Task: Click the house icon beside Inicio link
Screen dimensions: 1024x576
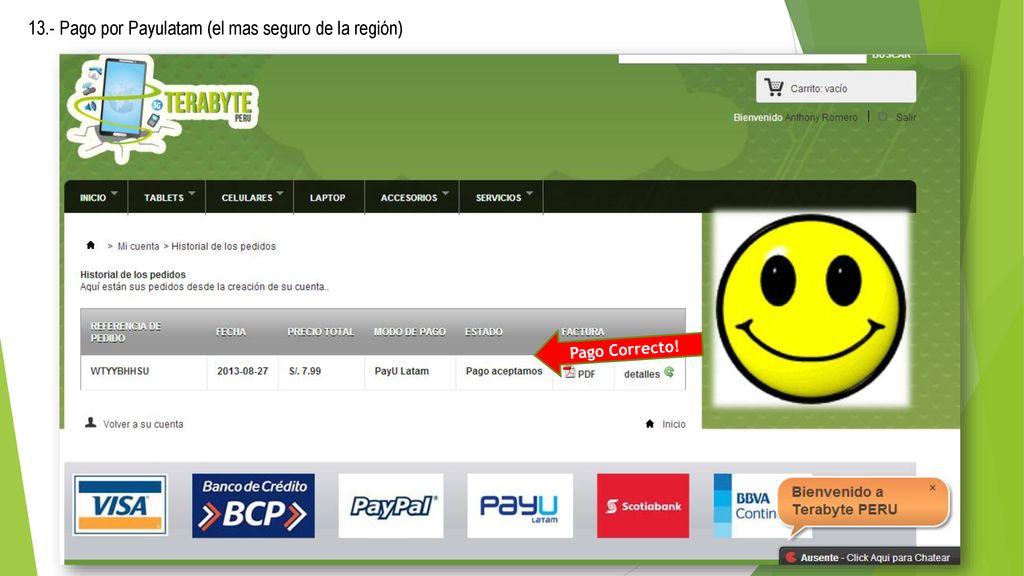Action: coord(650,424)
